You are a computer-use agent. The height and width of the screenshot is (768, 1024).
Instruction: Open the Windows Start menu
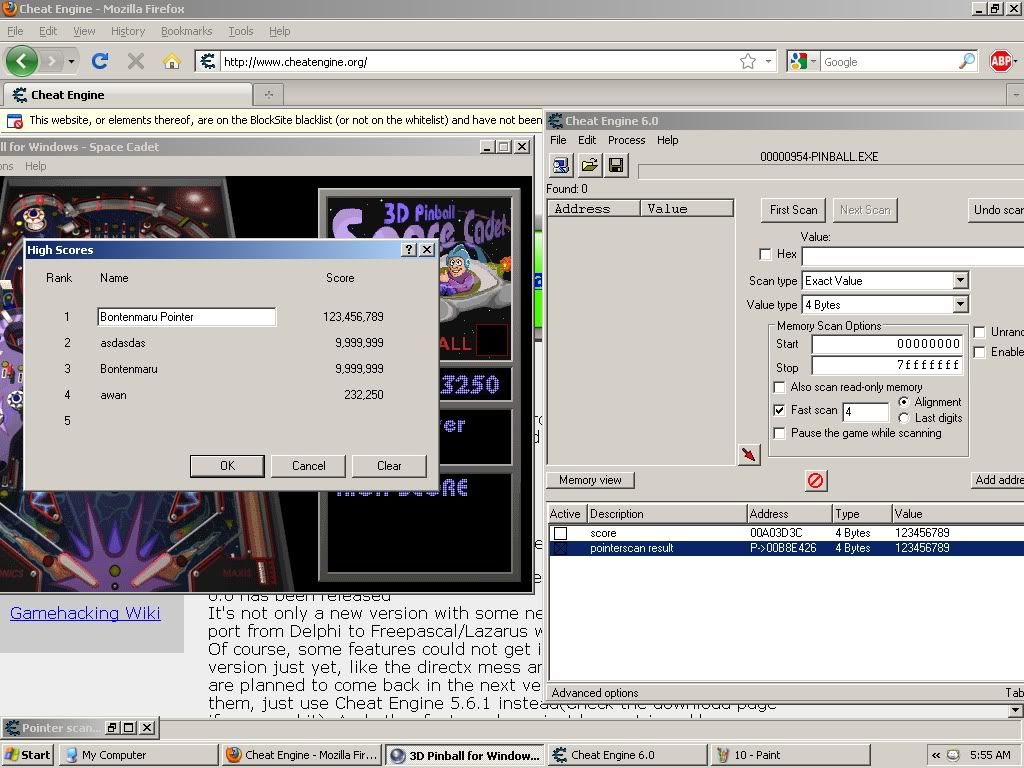pos(27,755)
